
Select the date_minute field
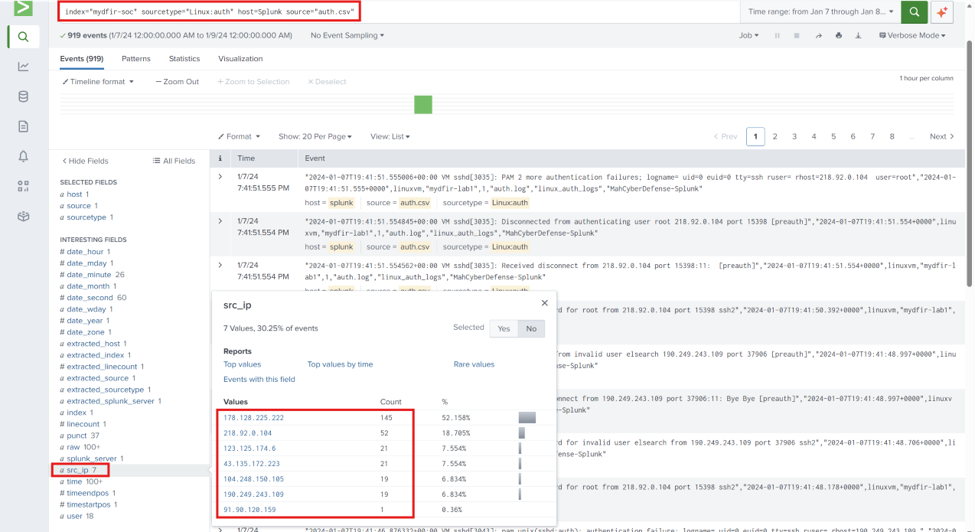(x=88, y=275)
